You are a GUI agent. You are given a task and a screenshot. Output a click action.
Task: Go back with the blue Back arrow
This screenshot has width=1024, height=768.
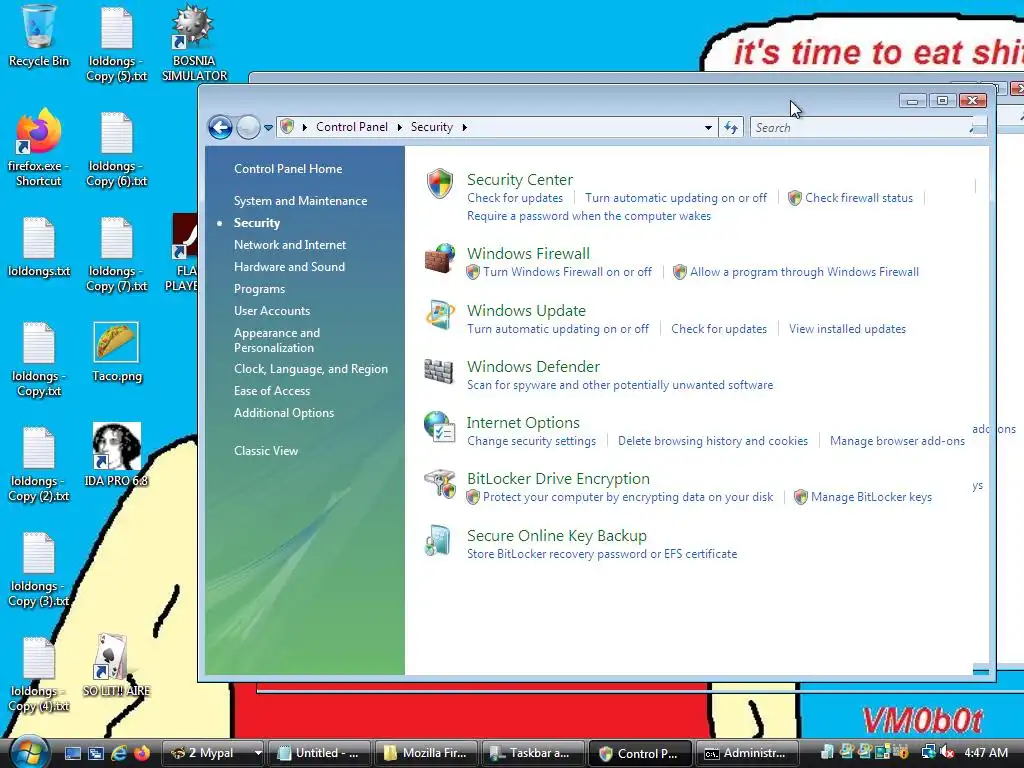pyautogui.click(x=220, y=127)
